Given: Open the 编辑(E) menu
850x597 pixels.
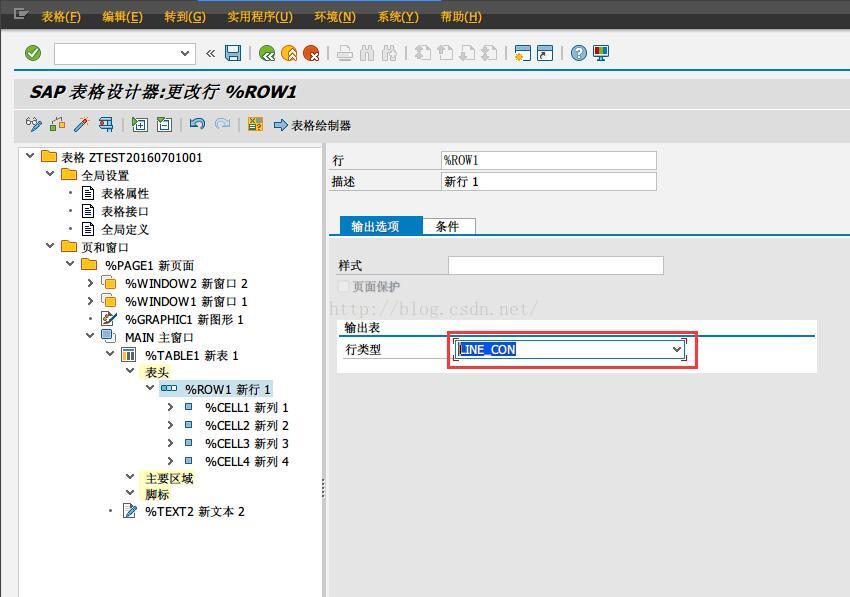Looking at the screenshot, I should [123, 17].
